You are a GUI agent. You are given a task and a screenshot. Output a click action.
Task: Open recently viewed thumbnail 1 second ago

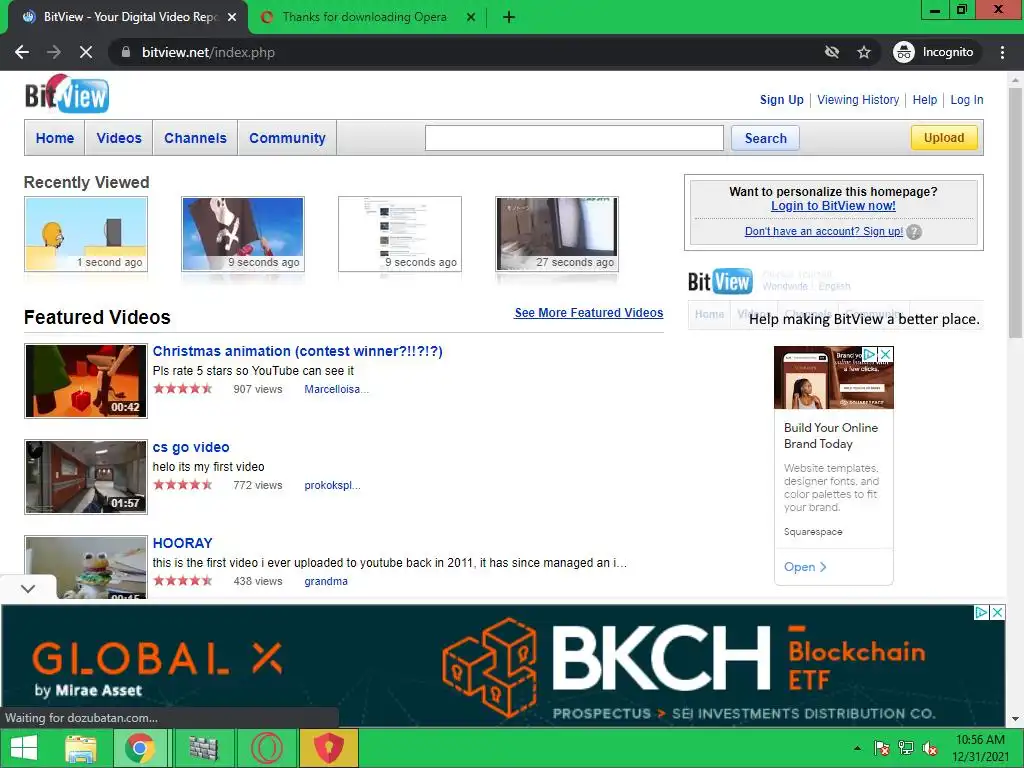pos(86,234)
